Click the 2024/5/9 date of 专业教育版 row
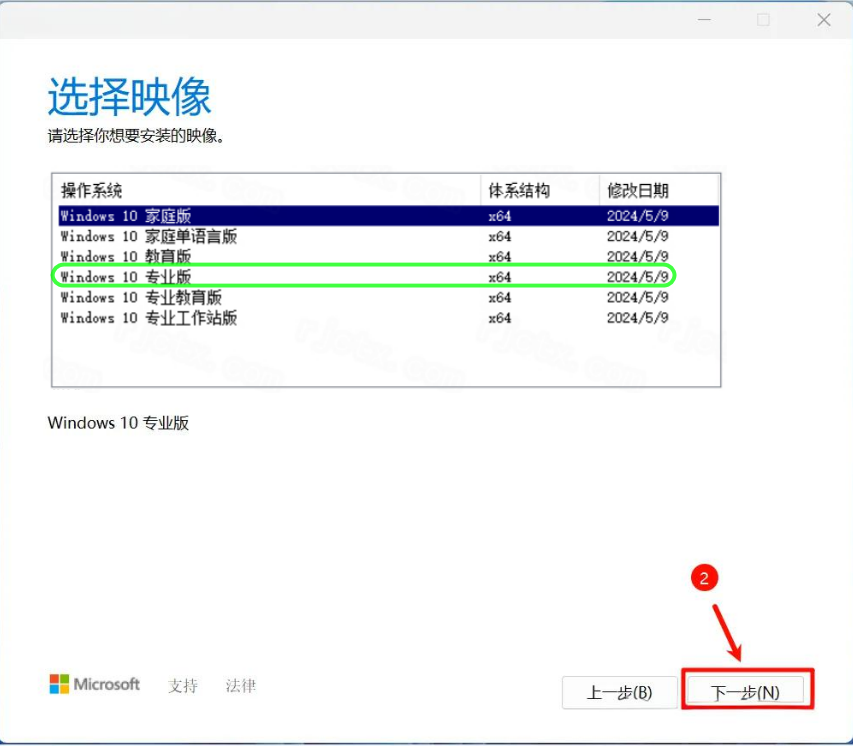This screenshot has height=746, width=853. coord(638,297)
